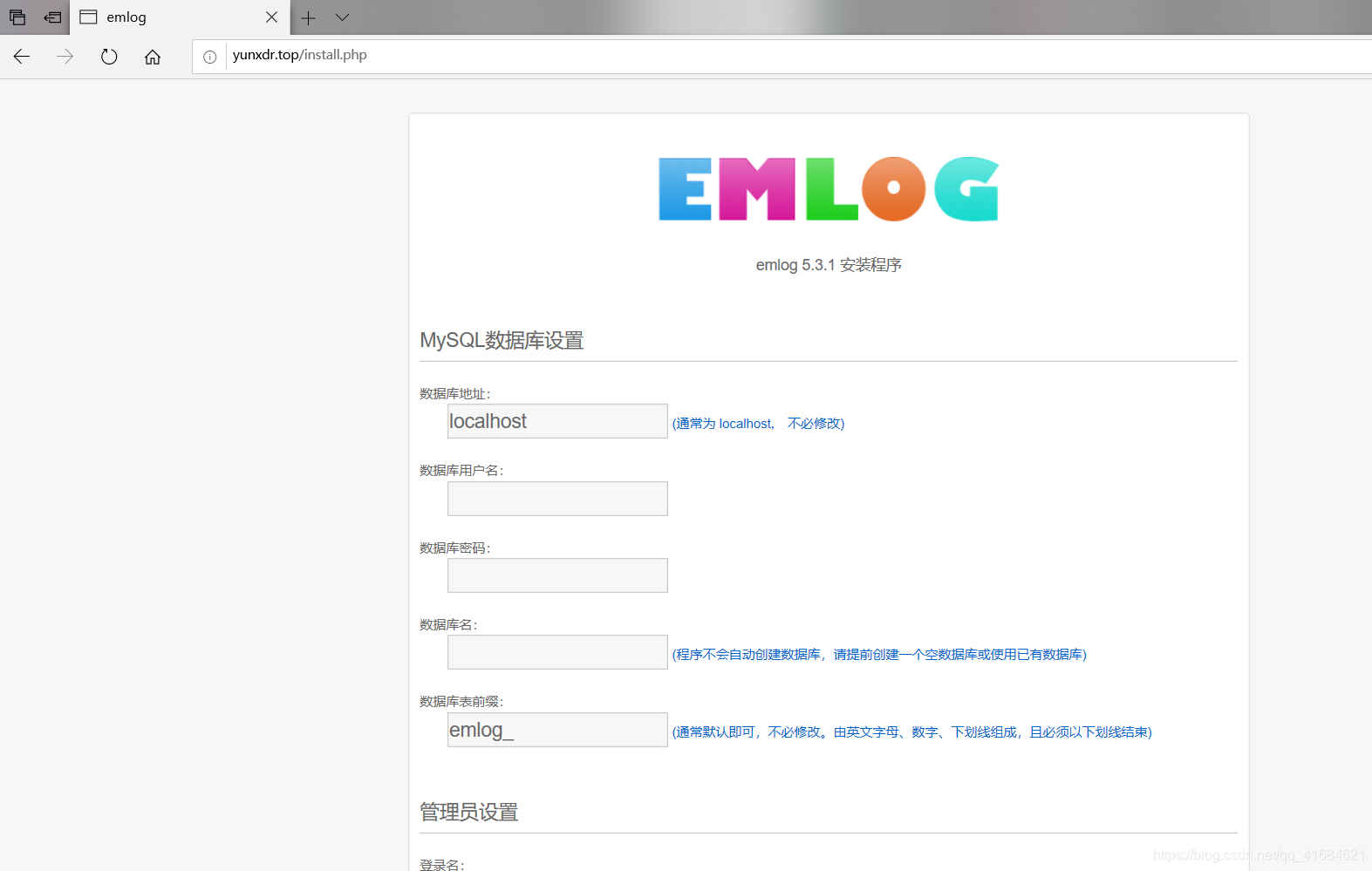Click the '通常为 localhost, 不必修改' hint
The width and height of the screenshot is (1372, 871).
[x=758, y=424]
